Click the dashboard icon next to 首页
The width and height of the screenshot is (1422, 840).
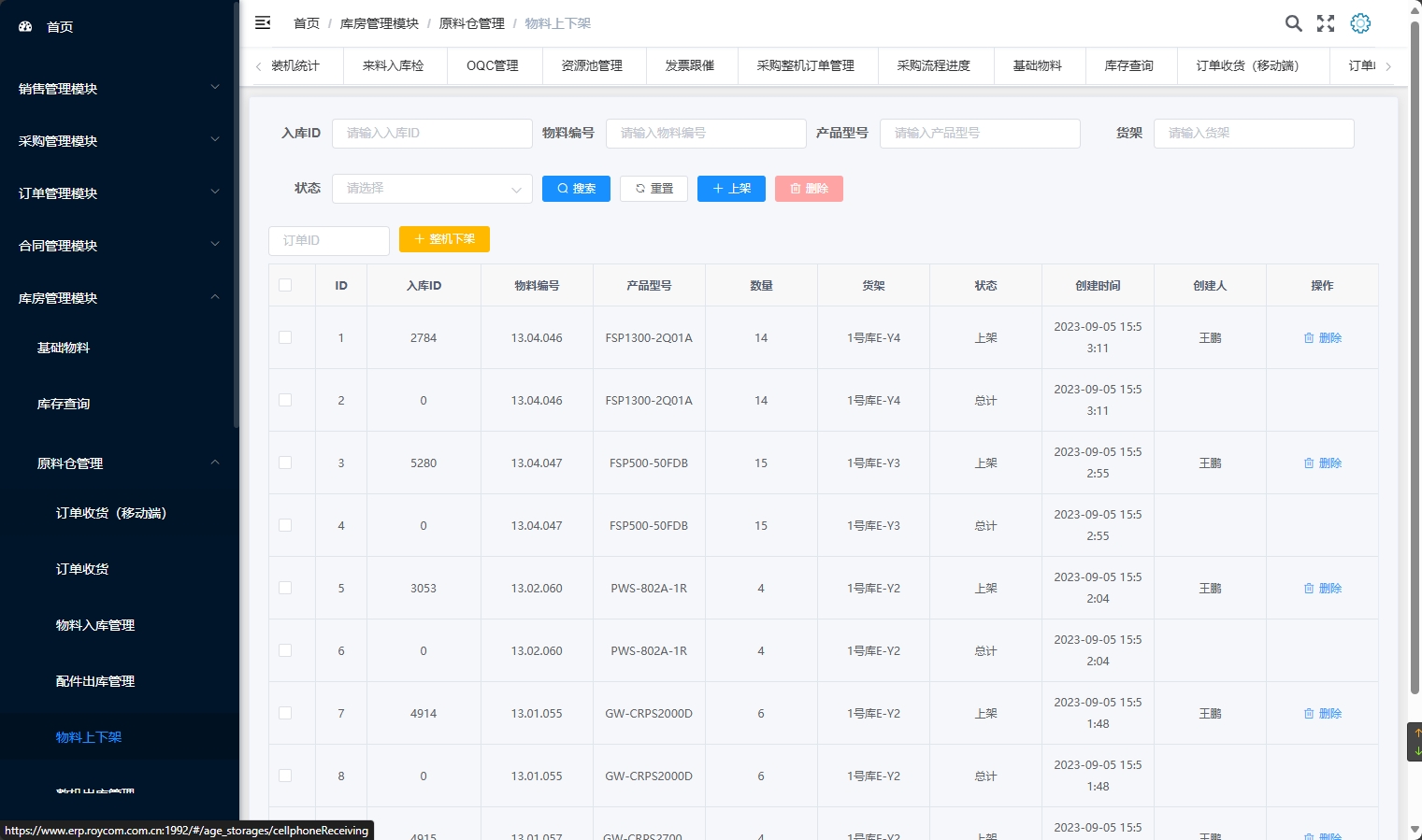[x=25, y=27]
